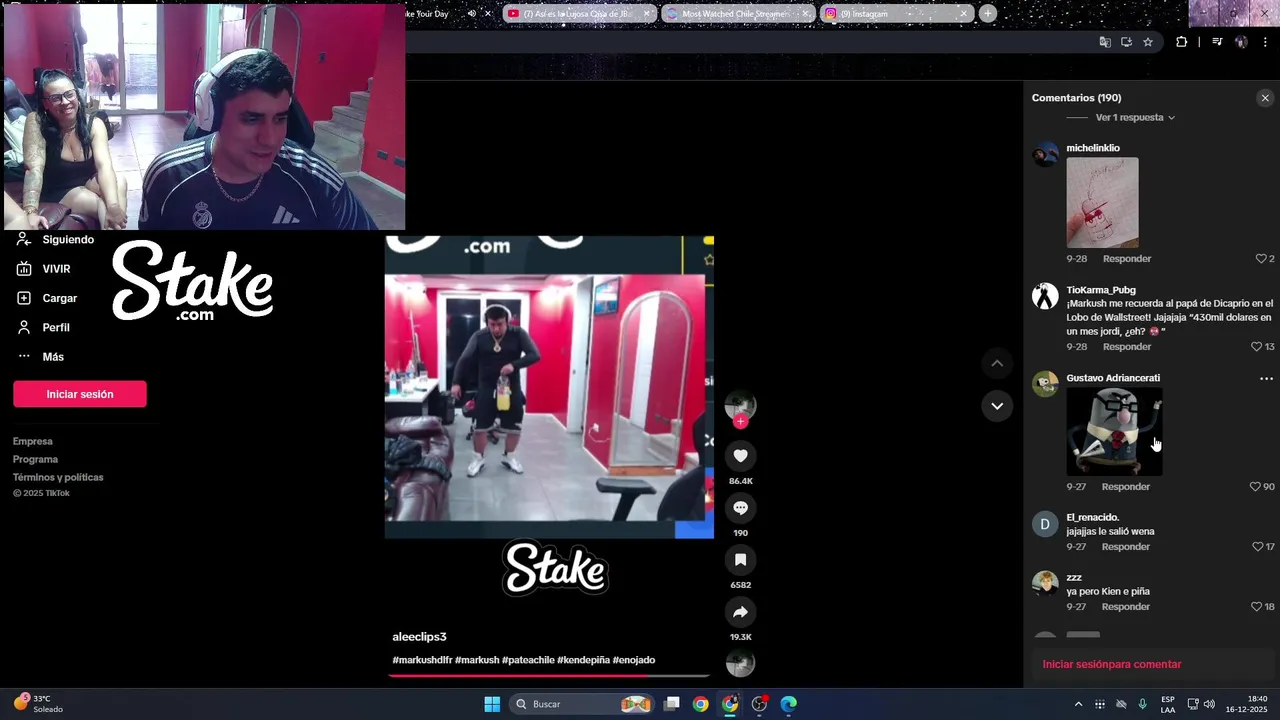This screenshot has width=1280, height=720.
Task: Open #pateachile hashtag
Action: tap(528, 660)
